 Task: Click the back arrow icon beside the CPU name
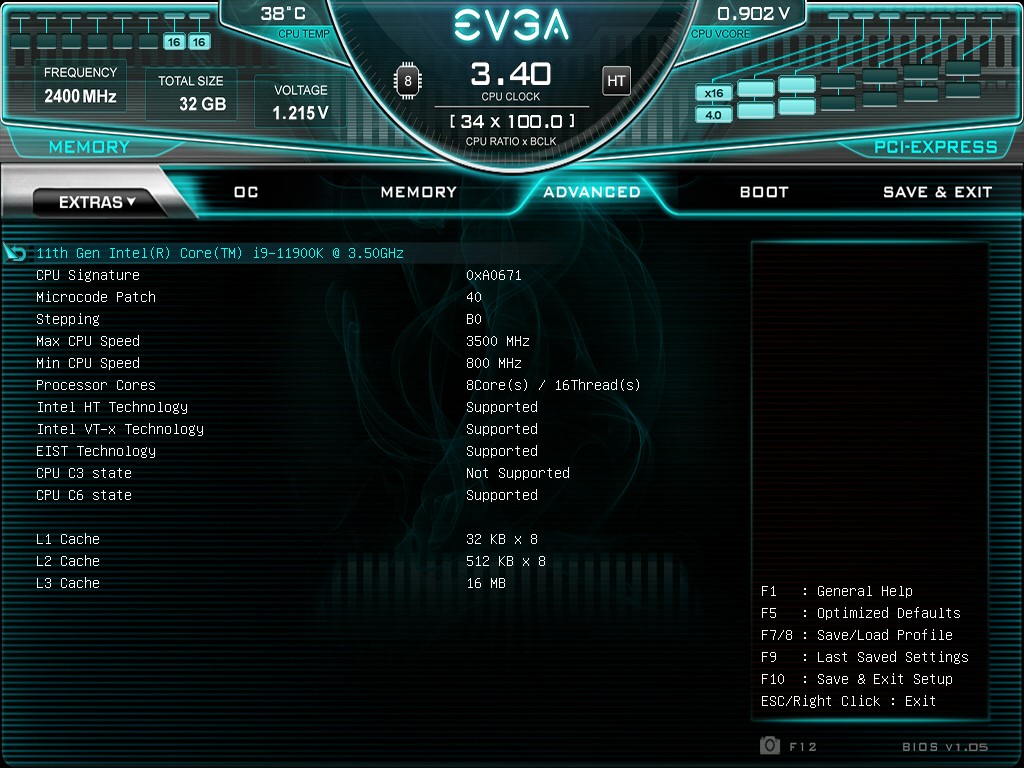tap(15, 253)
